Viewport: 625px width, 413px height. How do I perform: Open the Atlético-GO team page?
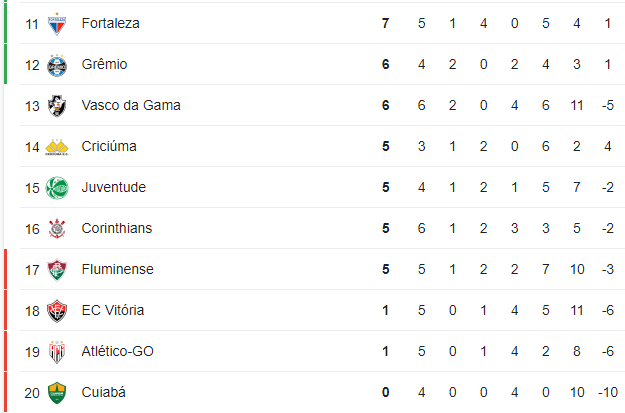point(118,351)
